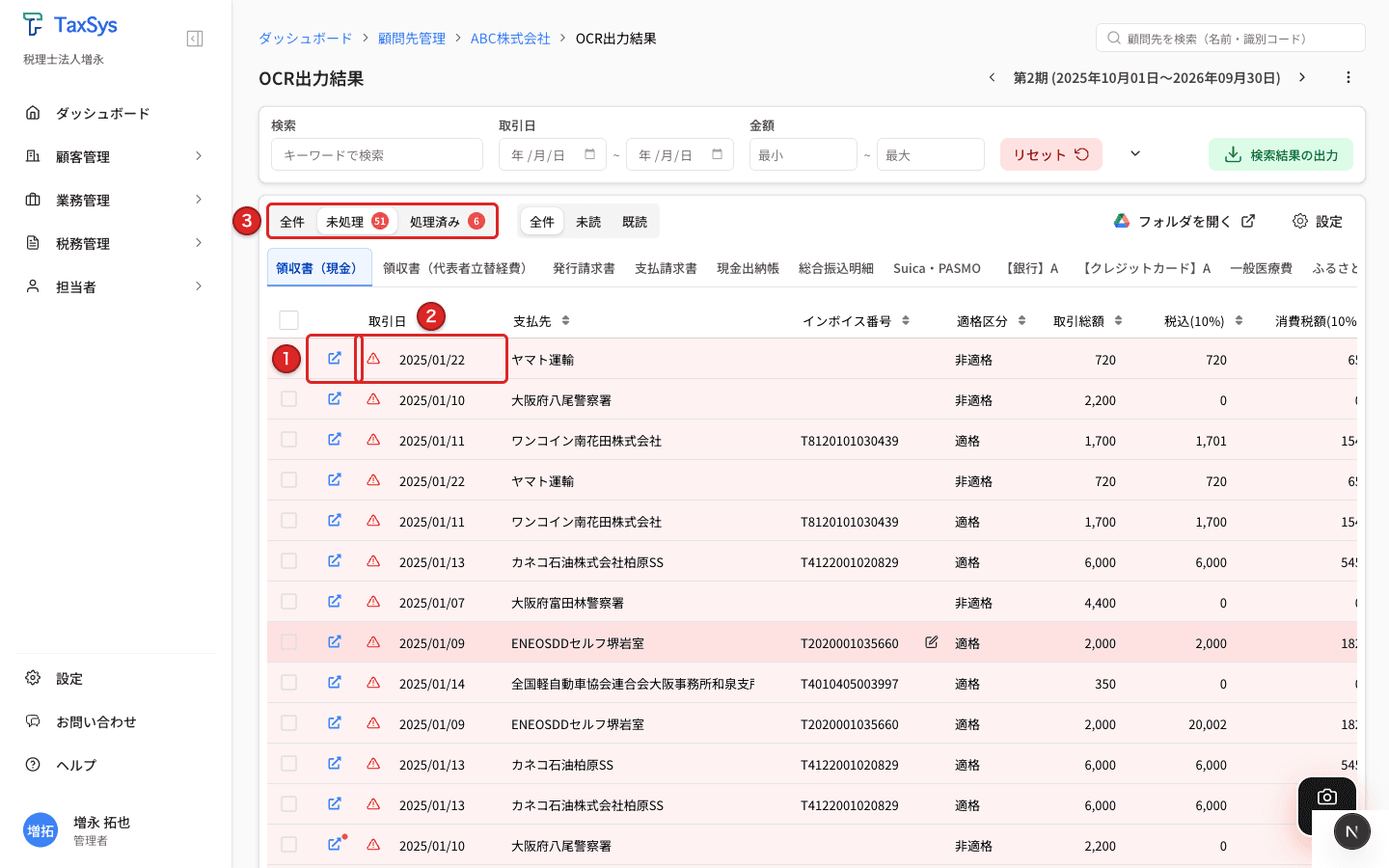The image size is (1389, 868).
Task: Expand additional search filters chevron
Action: click(x=1135, y=154)
